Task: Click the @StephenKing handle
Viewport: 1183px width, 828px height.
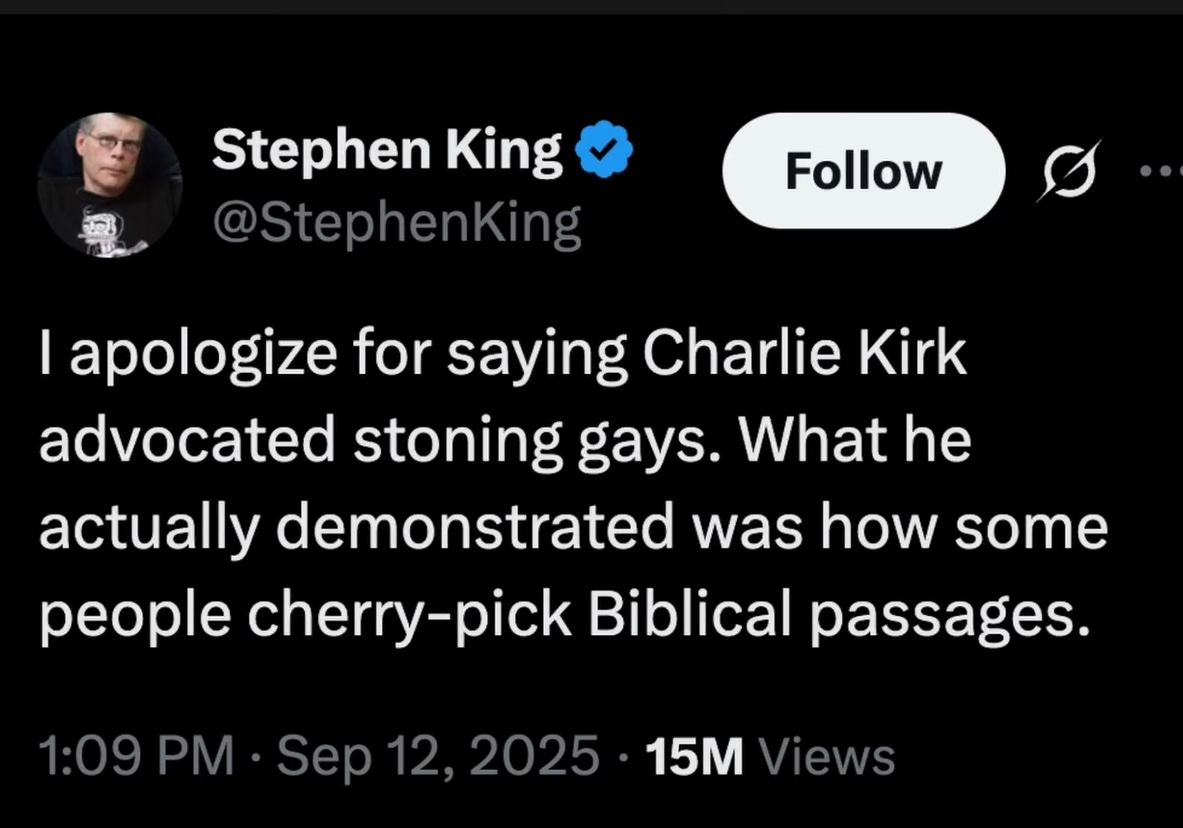Action: point(395,223)
